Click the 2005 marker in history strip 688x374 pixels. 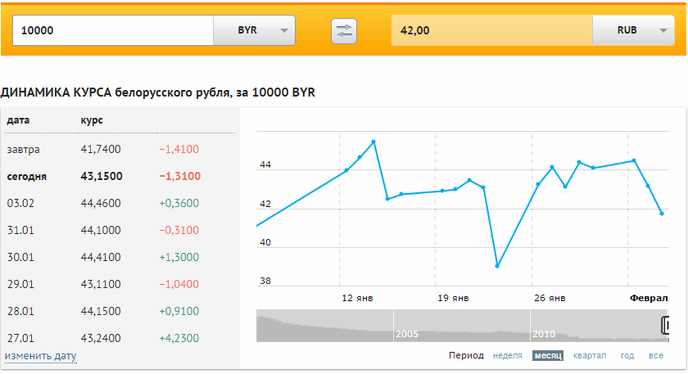click(407, 334)
